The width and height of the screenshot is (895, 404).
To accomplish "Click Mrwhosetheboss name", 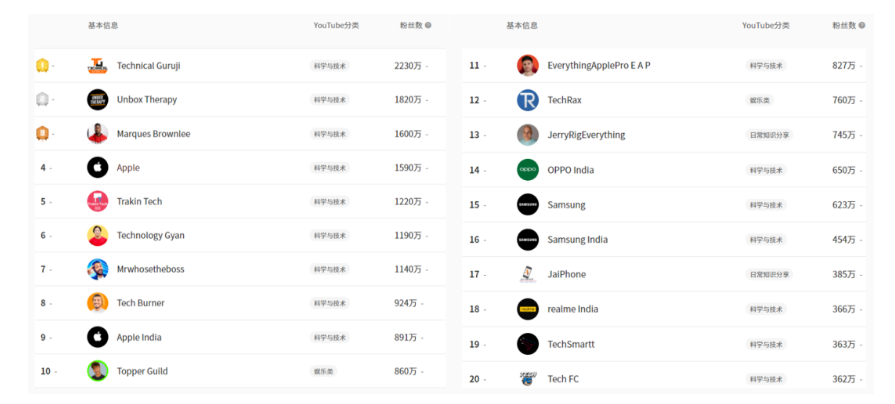I will (x=151, y=269).
